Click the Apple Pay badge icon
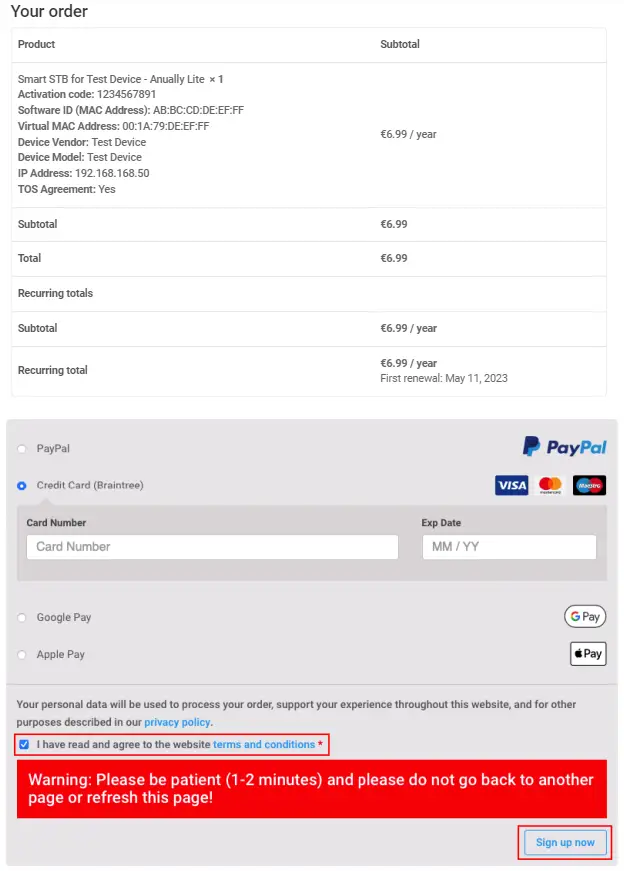 pyautogui.click(x=588, y=653)
